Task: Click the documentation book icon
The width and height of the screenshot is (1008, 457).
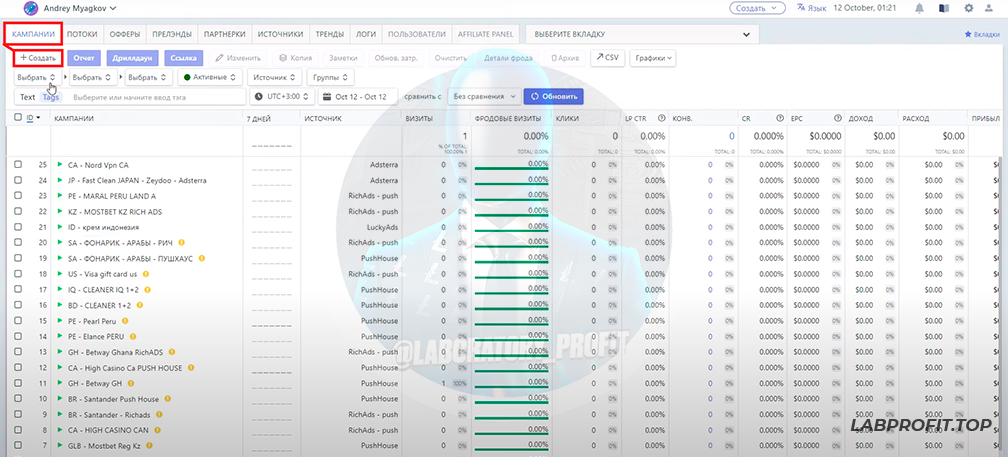Action: [x=944, y=8]
